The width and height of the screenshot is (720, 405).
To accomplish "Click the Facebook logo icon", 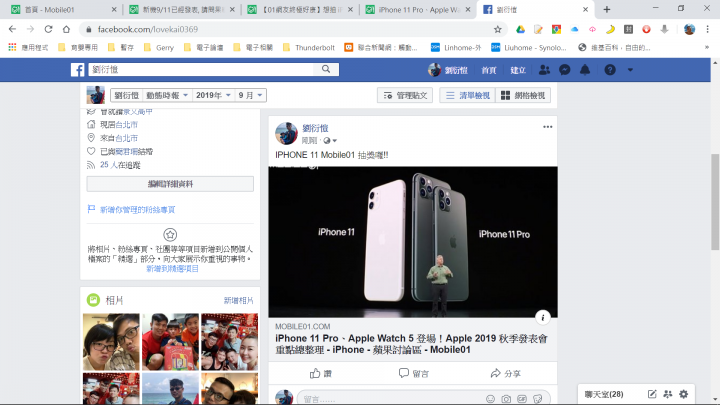I will (x=78, y=70).
